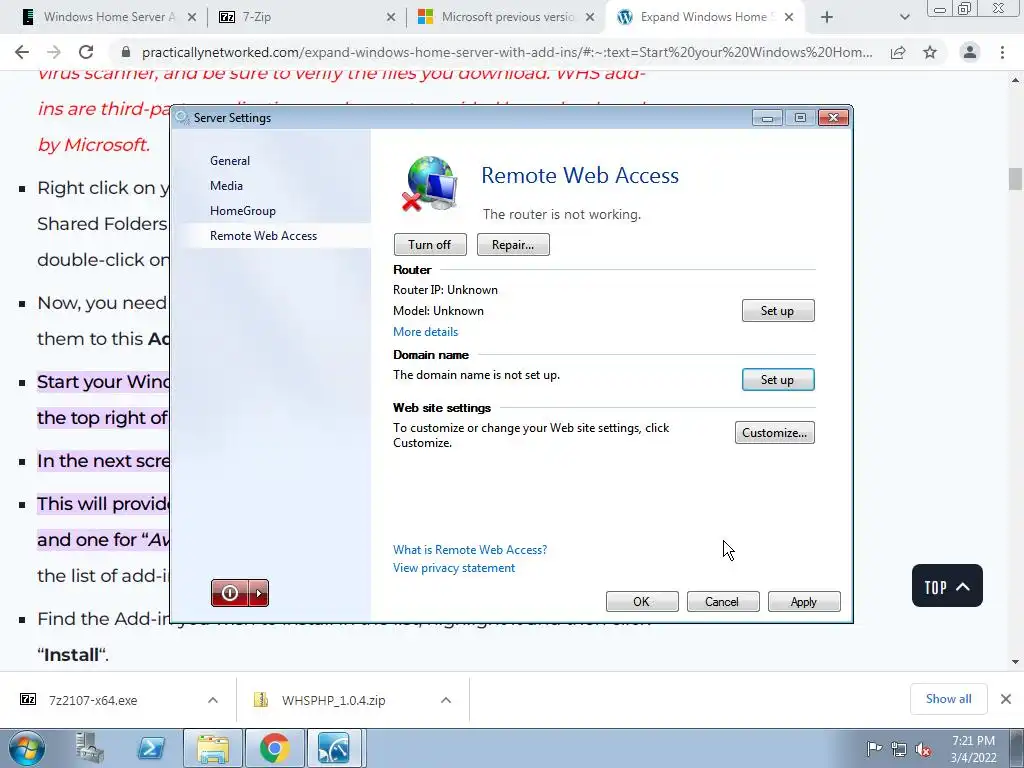The height and width of the screenshot is (768, 1024).
Task: Go forward in browser history
Action: point(54,52)
